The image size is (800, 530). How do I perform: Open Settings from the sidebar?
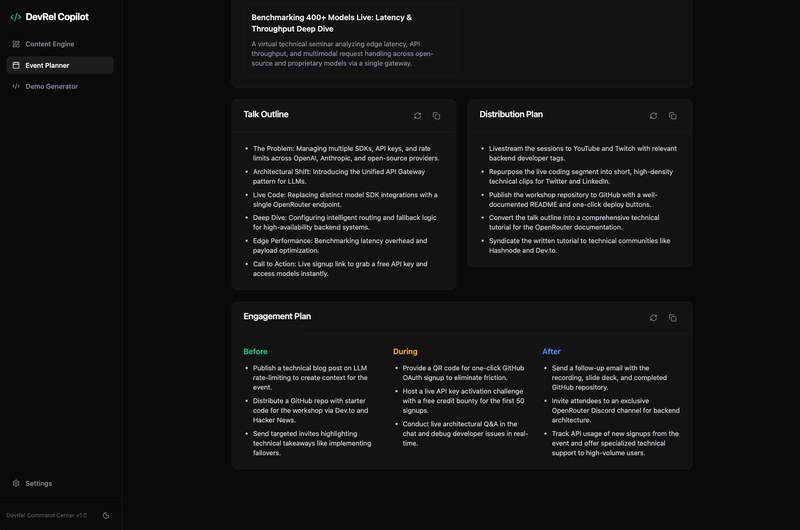(x=39, y=483)
